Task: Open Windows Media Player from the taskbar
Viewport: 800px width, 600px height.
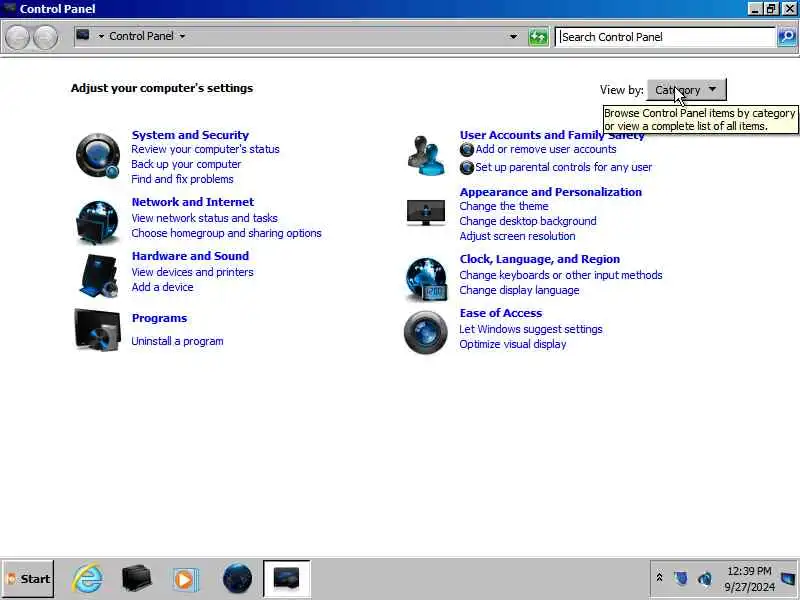Action: coord(184,579)
